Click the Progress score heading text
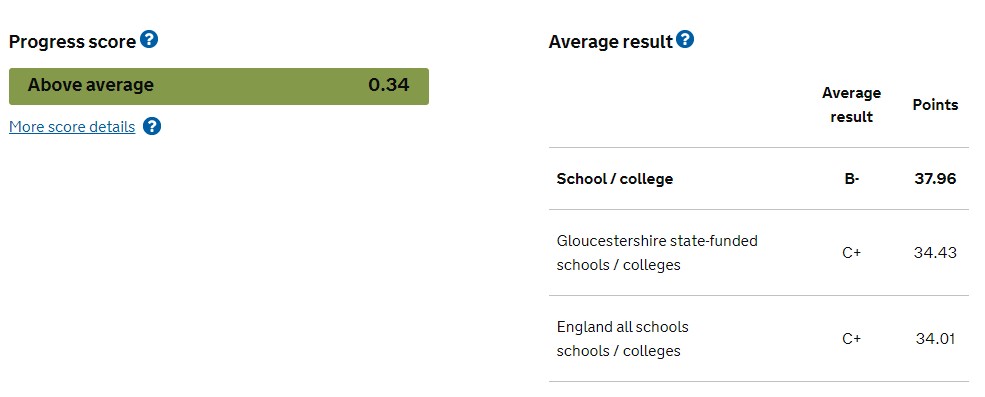The height and width of the screenshot is (397, 985). click(x=72, y=42)
